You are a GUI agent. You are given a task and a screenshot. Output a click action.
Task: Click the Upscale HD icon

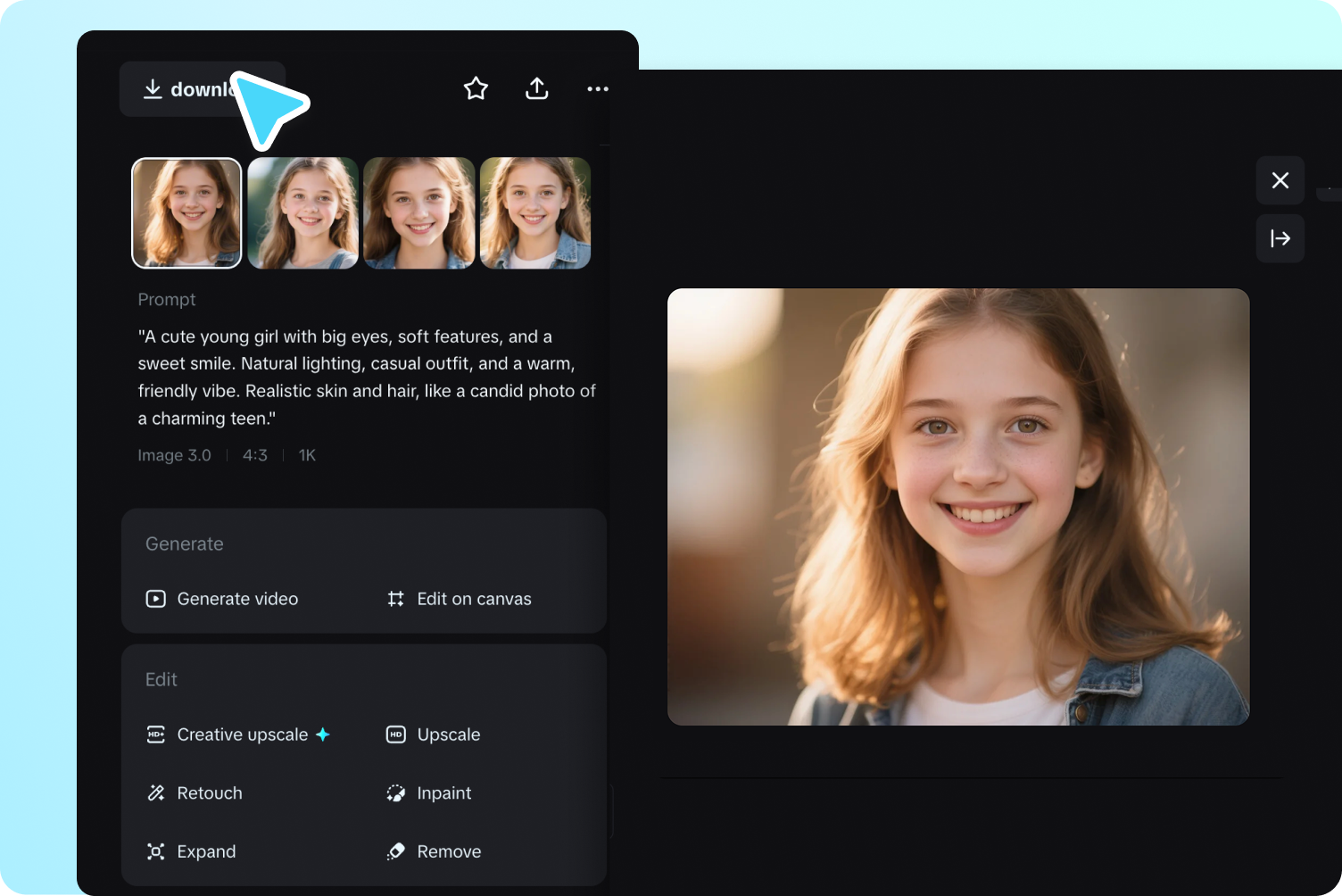coord(396,734)
